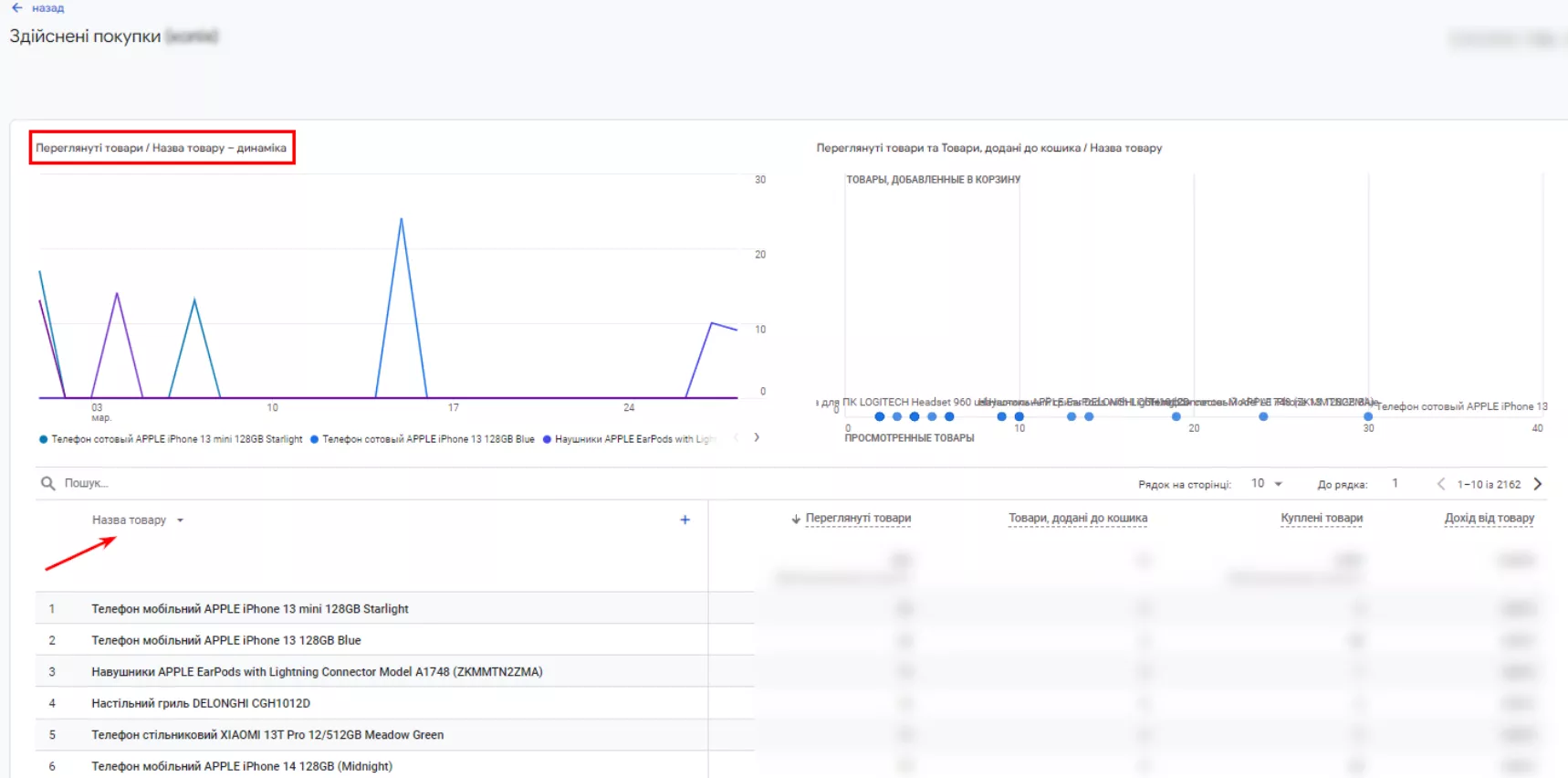1568x778 pixels.
Task: Click the search magnifier icon
Action: coord(47,483)
